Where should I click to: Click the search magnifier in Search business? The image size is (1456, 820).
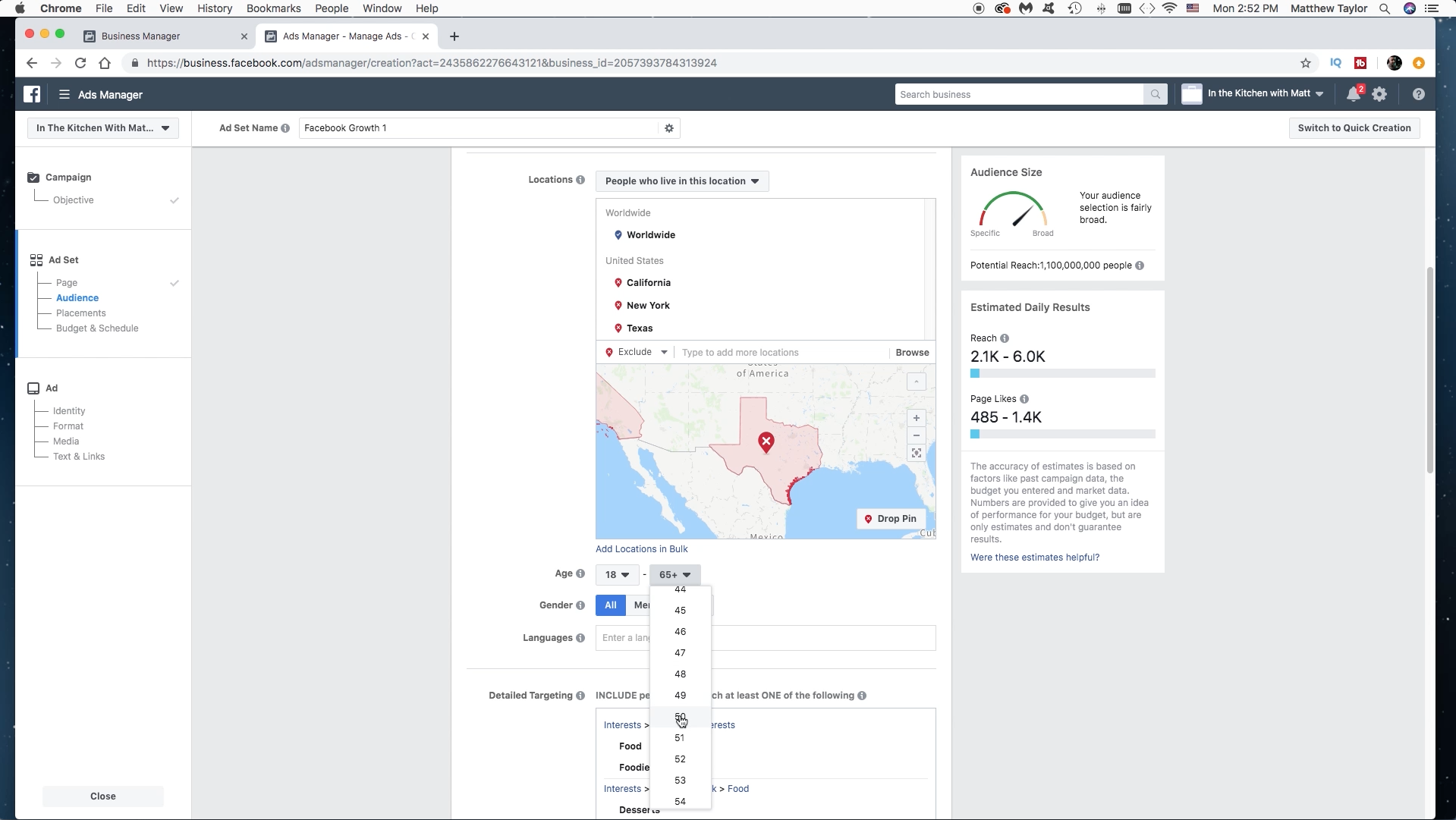pos(1155,94)
